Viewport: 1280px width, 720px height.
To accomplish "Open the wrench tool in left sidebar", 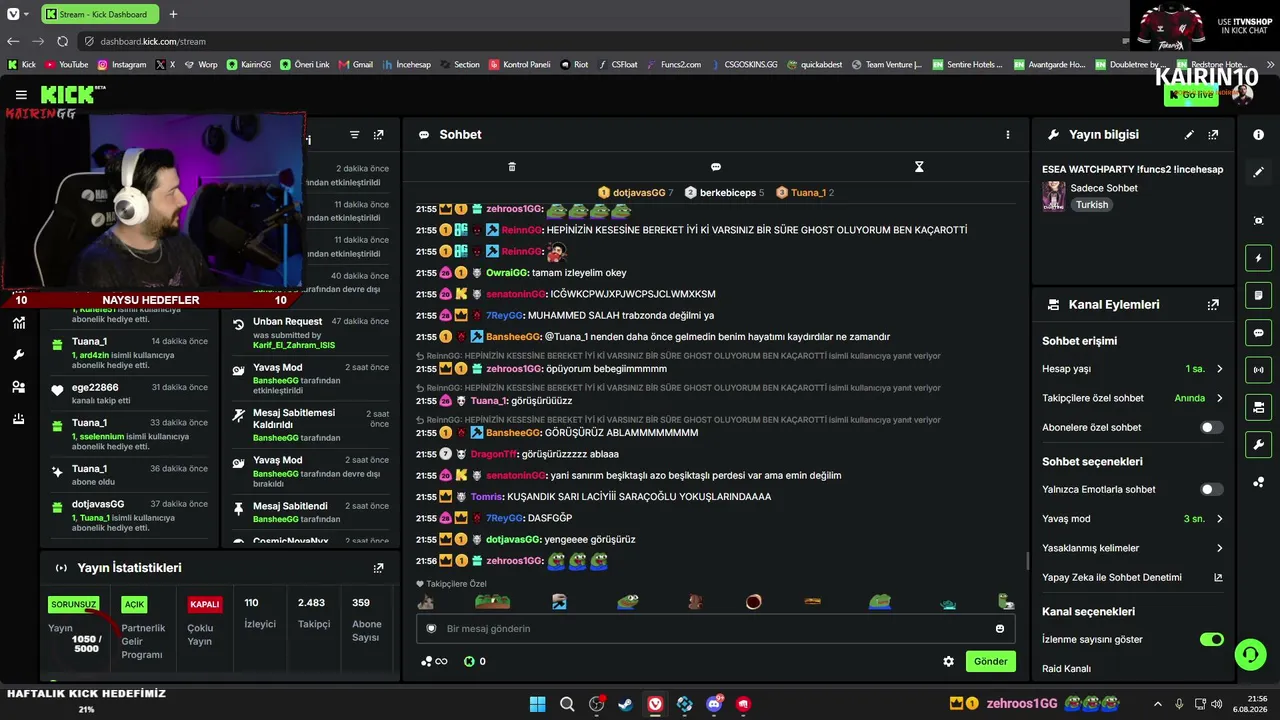I will (18, 355).
